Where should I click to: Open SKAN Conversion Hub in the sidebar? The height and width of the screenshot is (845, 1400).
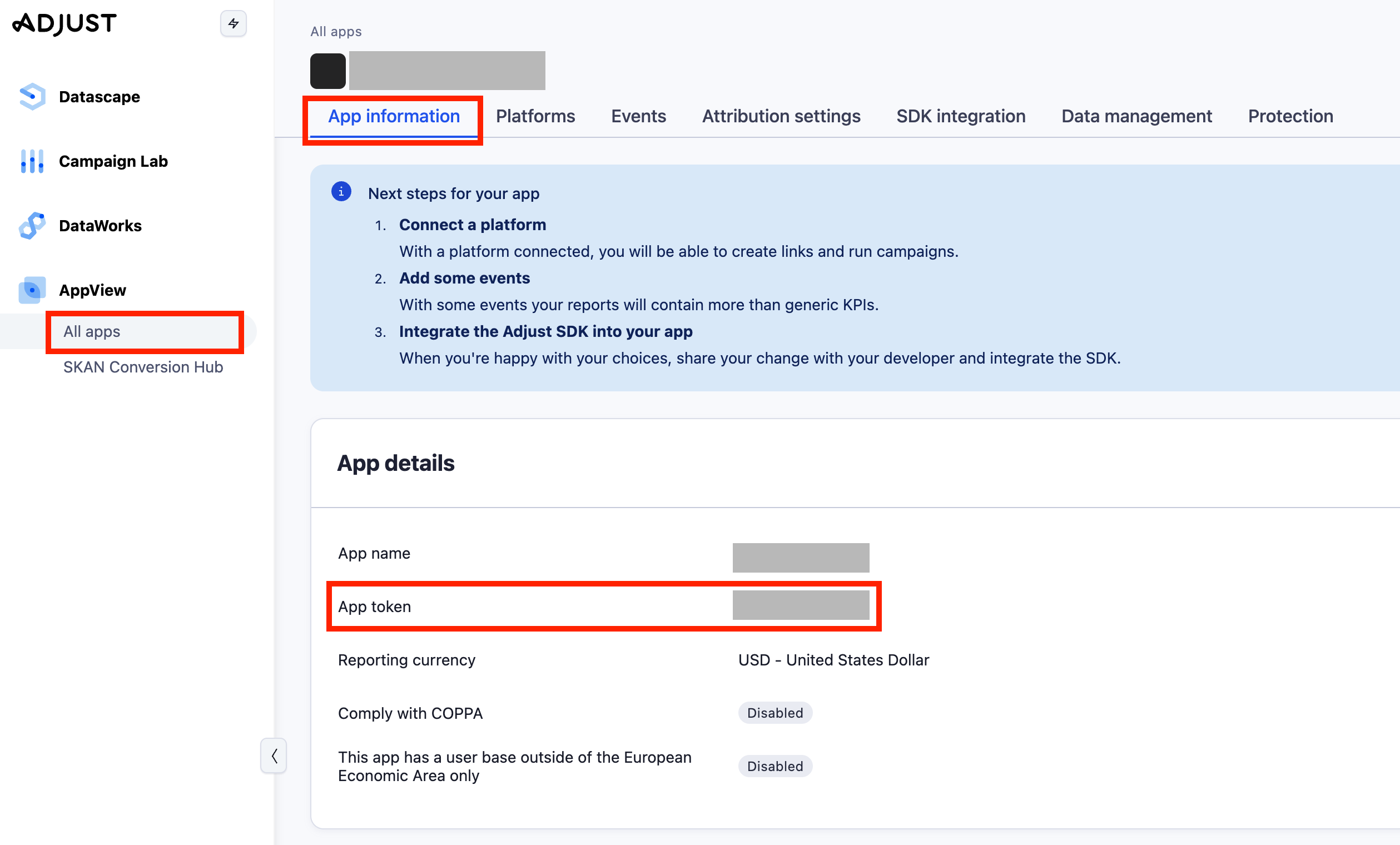click(x=143, y=367)
